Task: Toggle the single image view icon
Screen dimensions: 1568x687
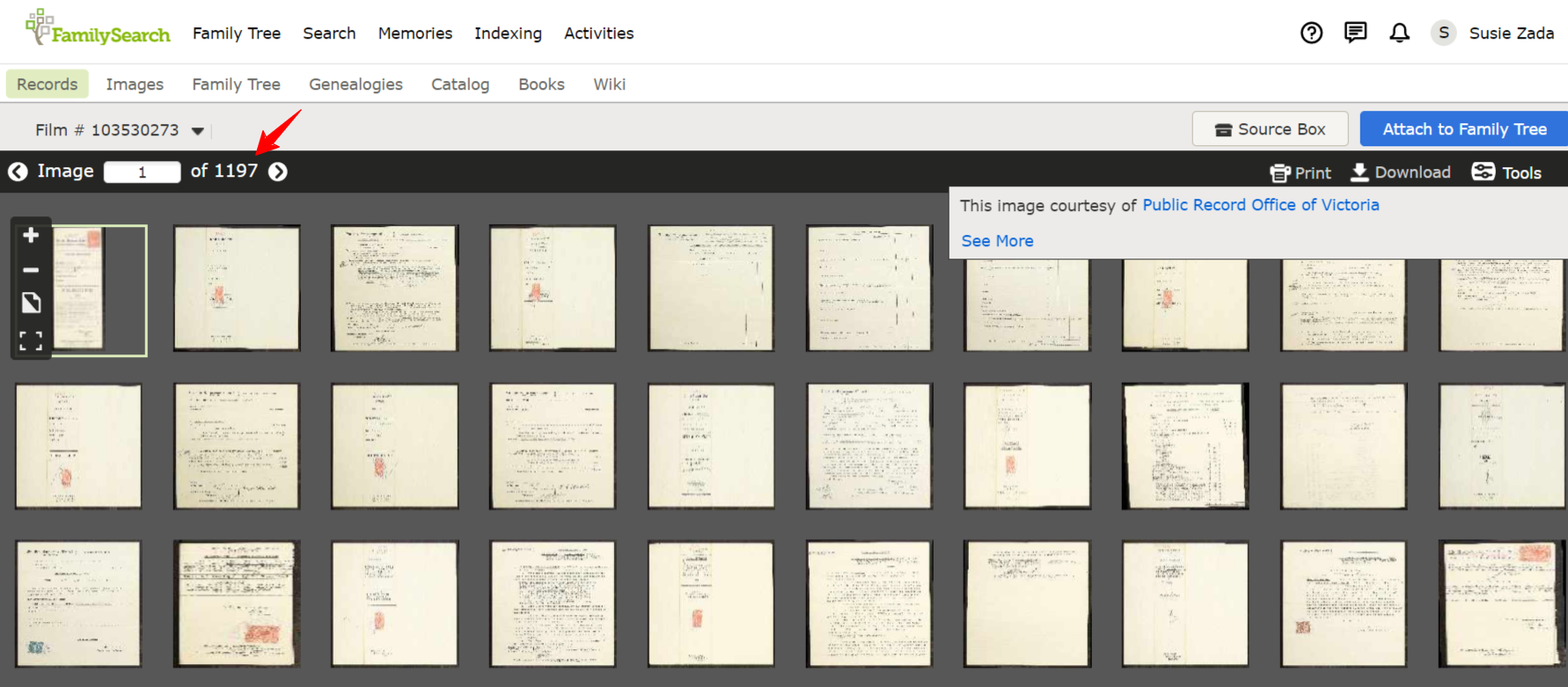Action: (31, 303)
